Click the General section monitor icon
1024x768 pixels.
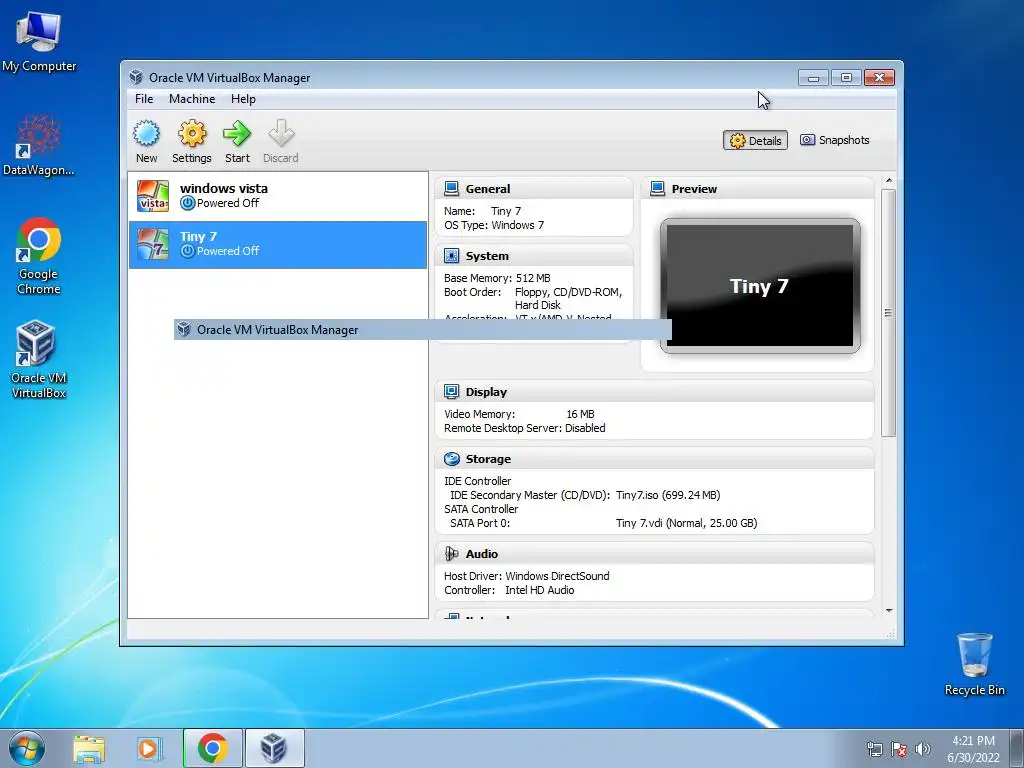click(x=451, y=189)
